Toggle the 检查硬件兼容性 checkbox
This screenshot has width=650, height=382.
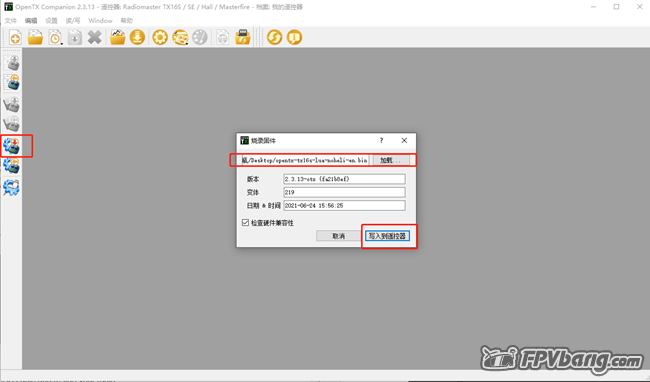[x=245, y=223]
